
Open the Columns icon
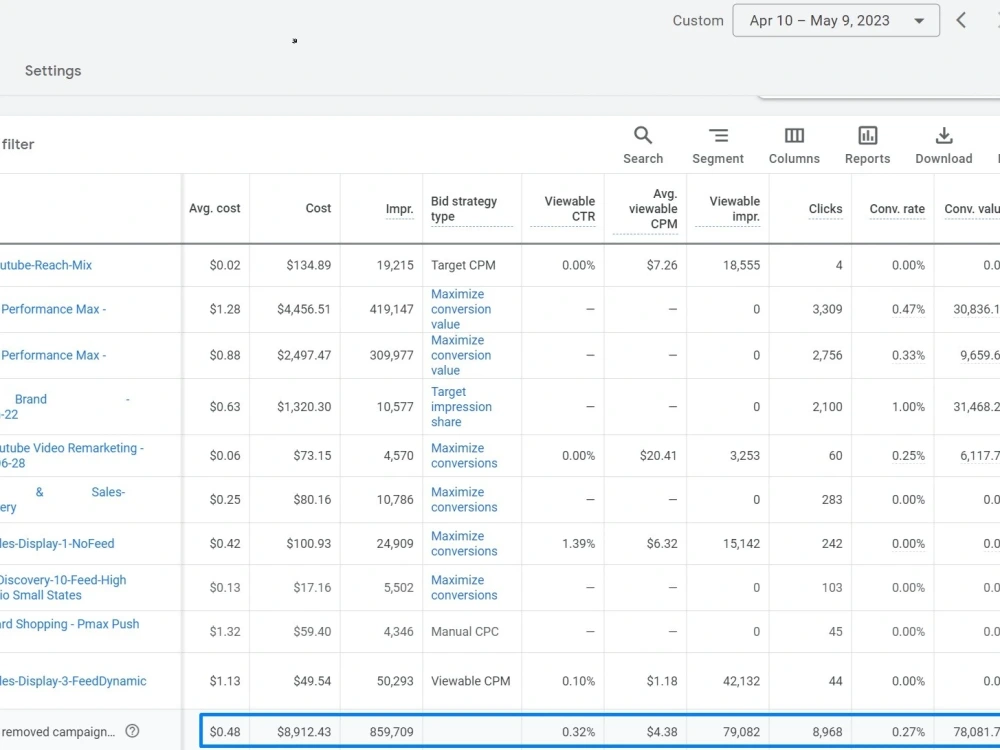click(794, 135)
